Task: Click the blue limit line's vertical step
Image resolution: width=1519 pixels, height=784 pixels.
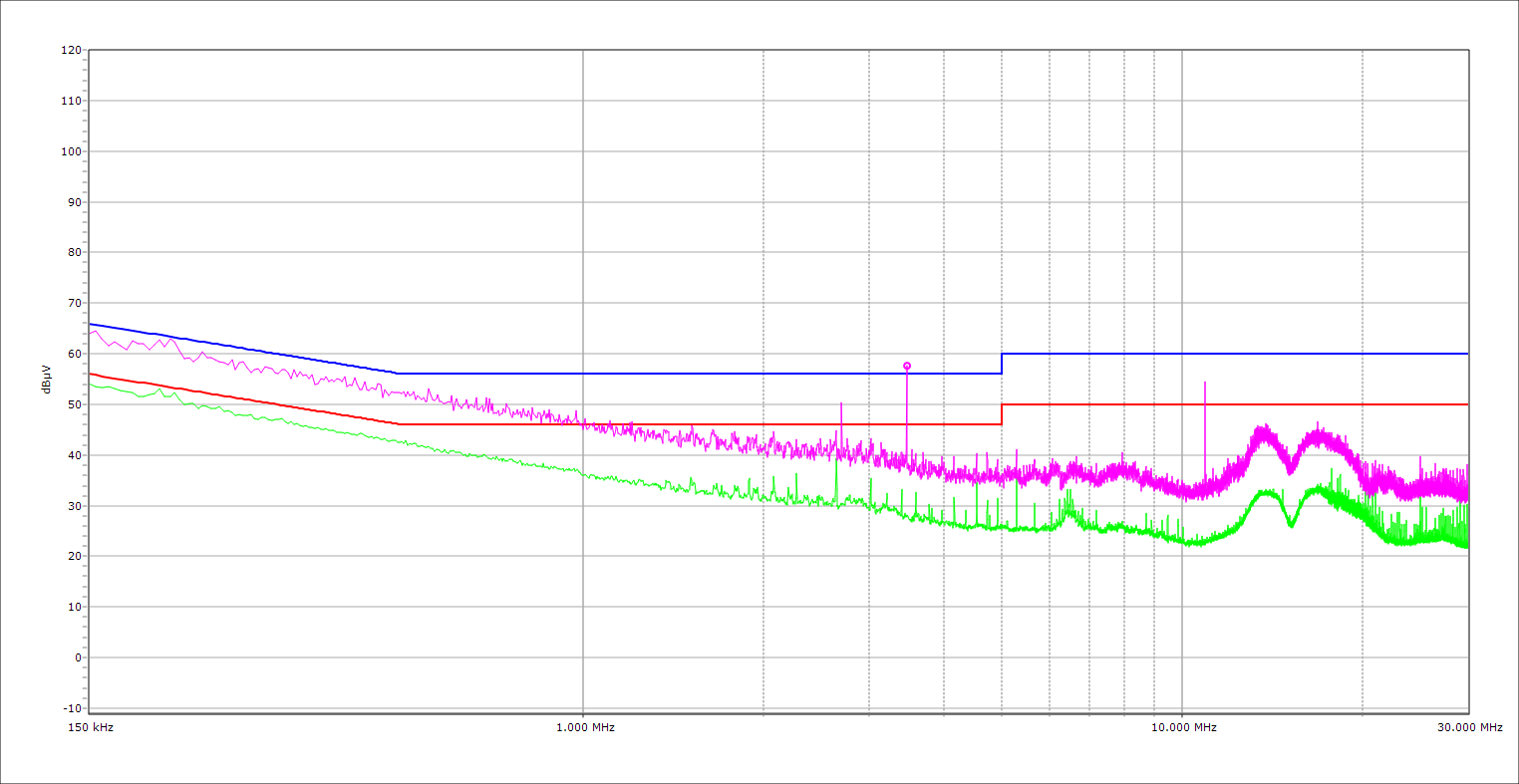Action: 1002,364
